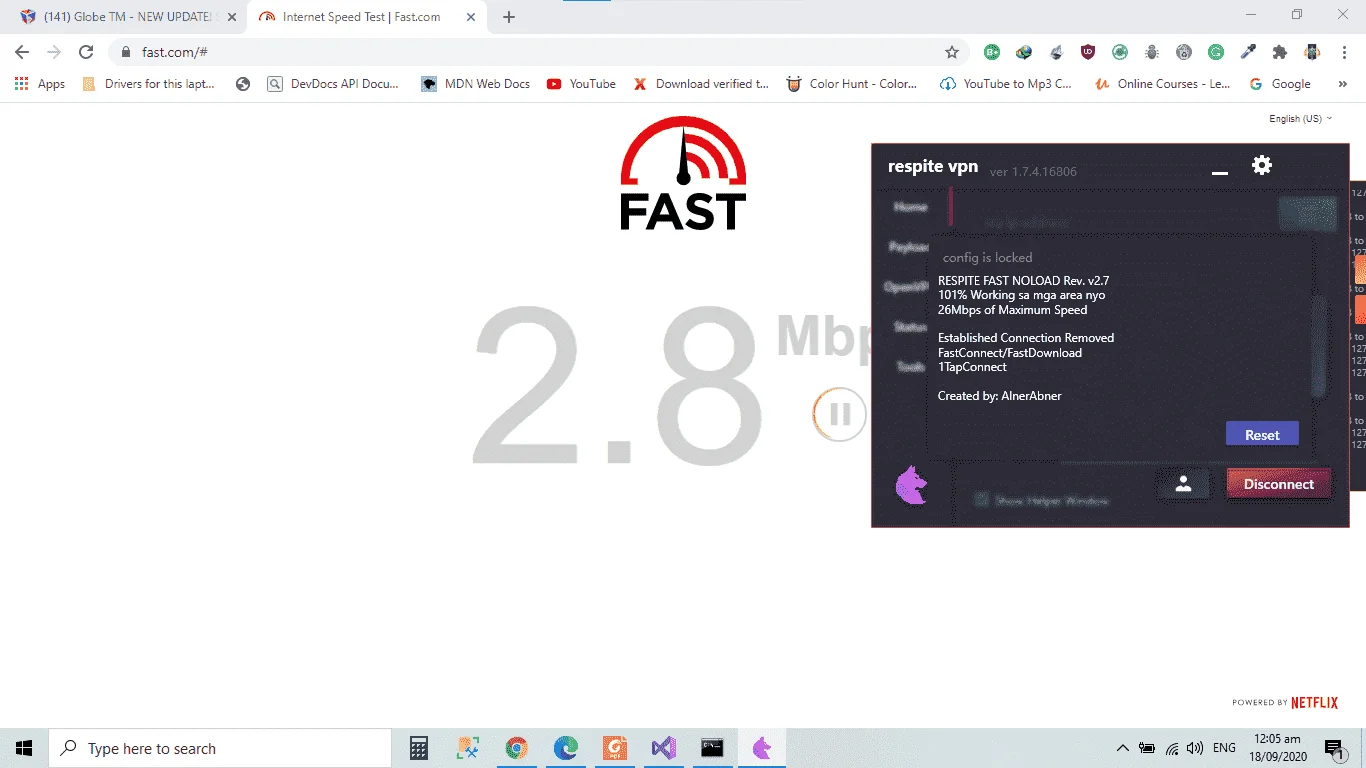Open Visual Studio from the taskbar

(x=663, y=748)
